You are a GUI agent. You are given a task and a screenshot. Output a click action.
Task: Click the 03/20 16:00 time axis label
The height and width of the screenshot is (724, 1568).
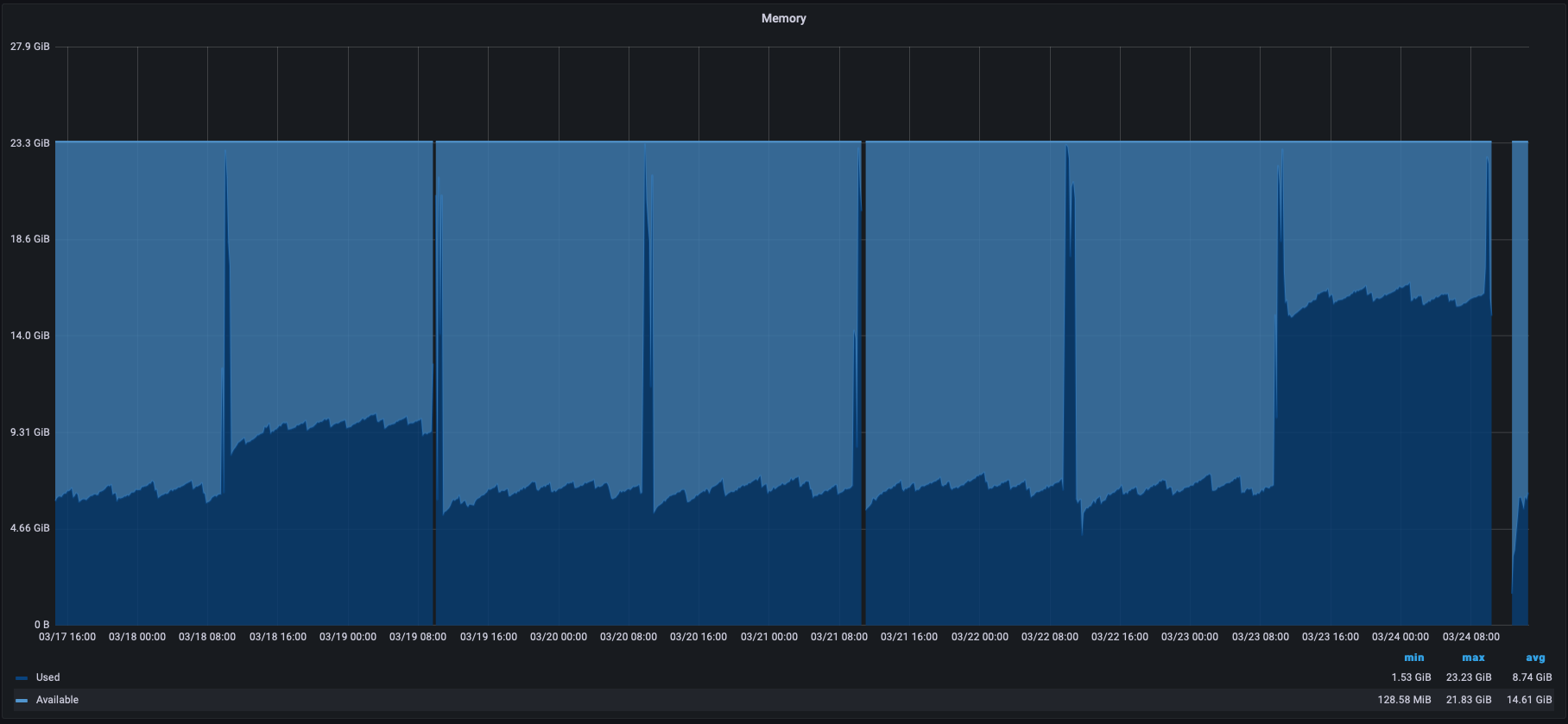click(699, 637)
